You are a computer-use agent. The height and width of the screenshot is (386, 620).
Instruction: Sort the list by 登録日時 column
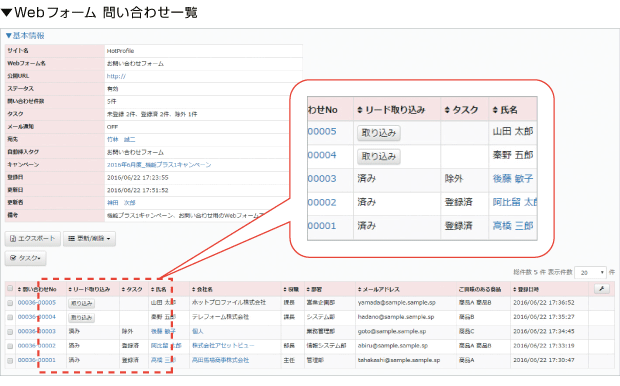click(526, 290)
